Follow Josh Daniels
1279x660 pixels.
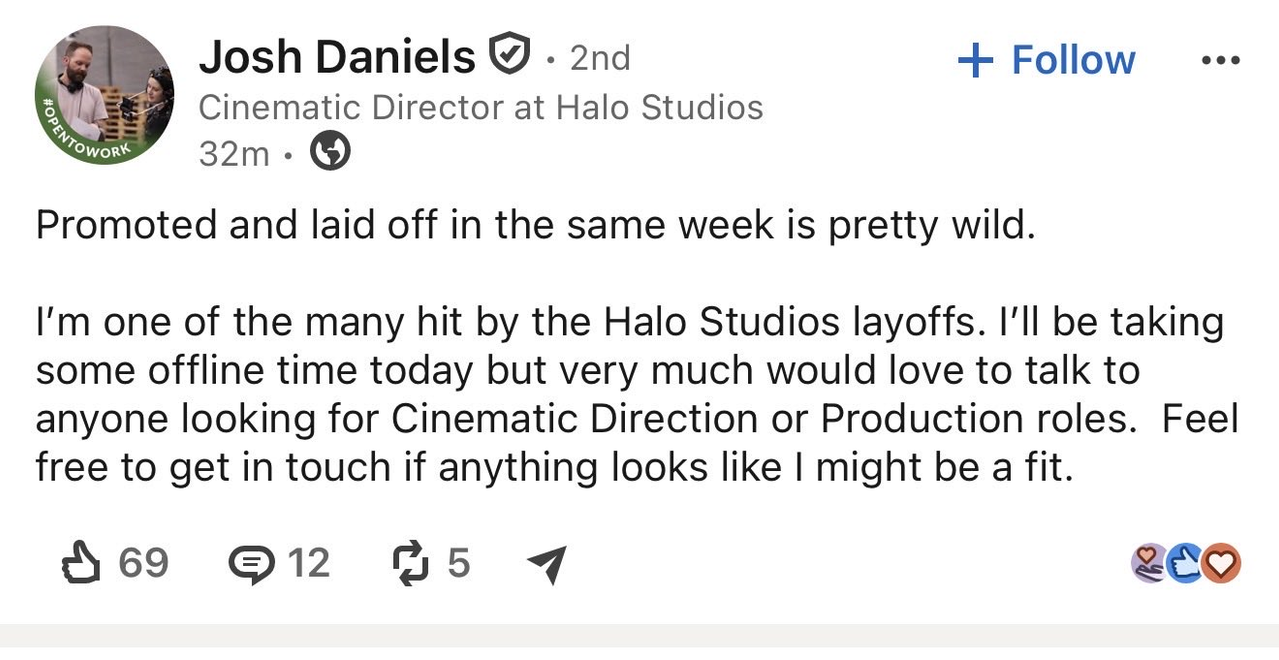[1046, 60]
